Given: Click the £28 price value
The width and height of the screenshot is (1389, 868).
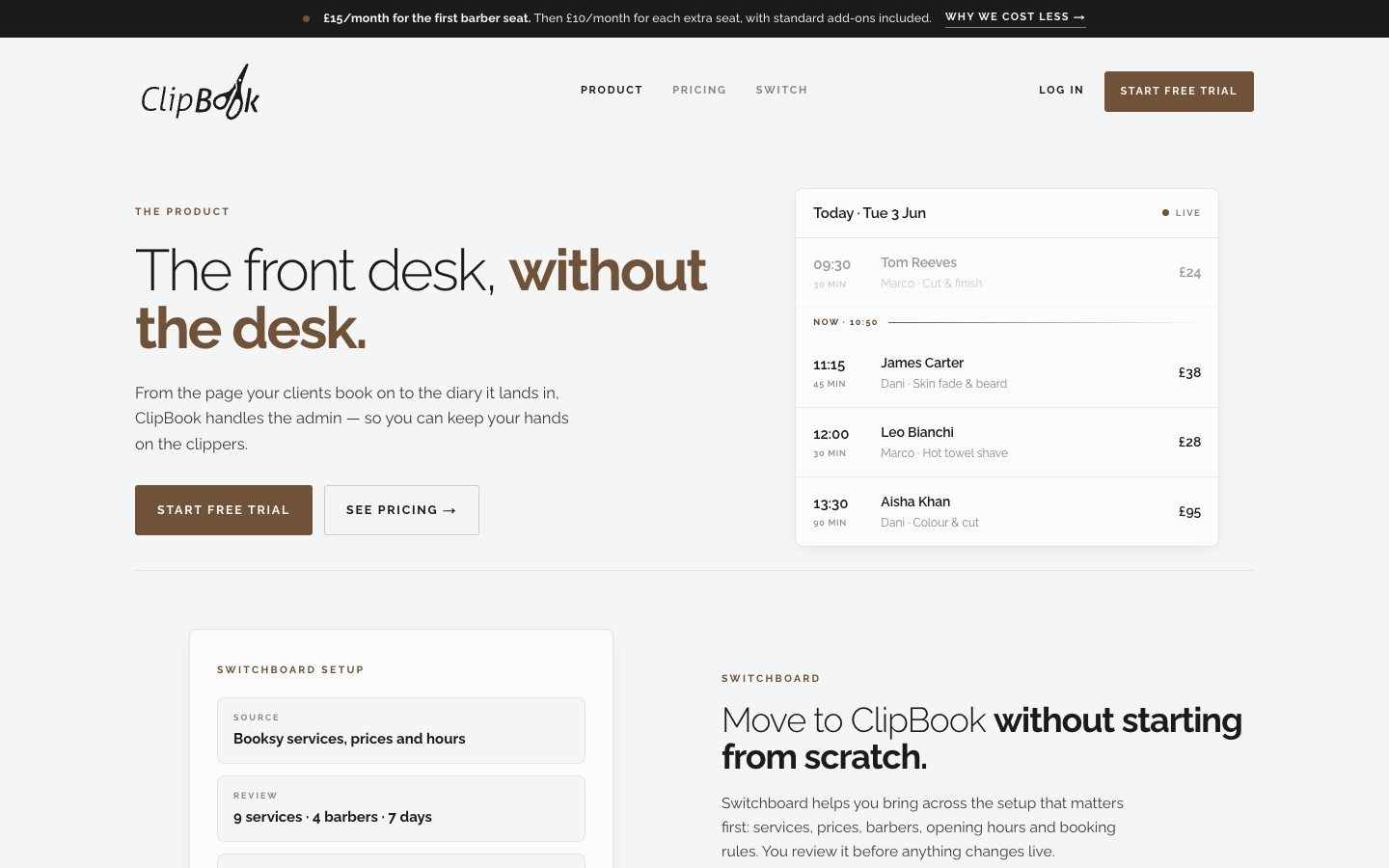Looking at the screenshot, I should [1189, 443].
